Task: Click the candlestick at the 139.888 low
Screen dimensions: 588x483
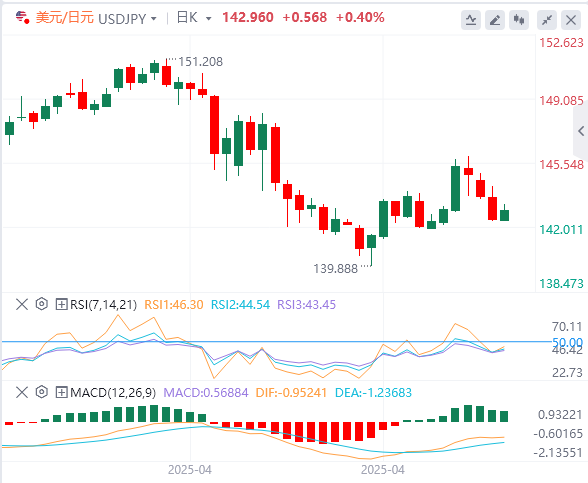Action: coord(371,242)
